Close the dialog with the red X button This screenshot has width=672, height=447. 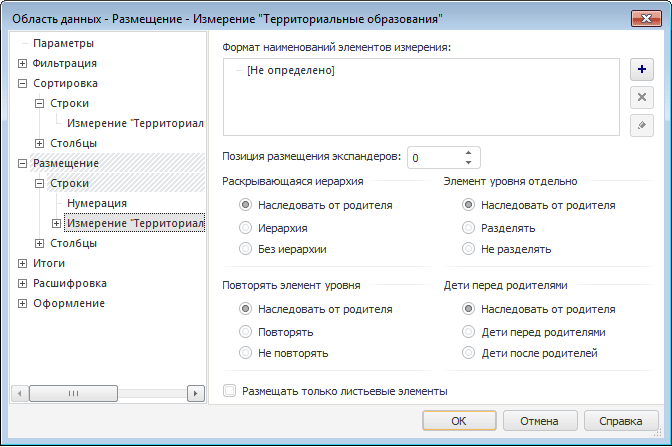[x=644, y=18]
